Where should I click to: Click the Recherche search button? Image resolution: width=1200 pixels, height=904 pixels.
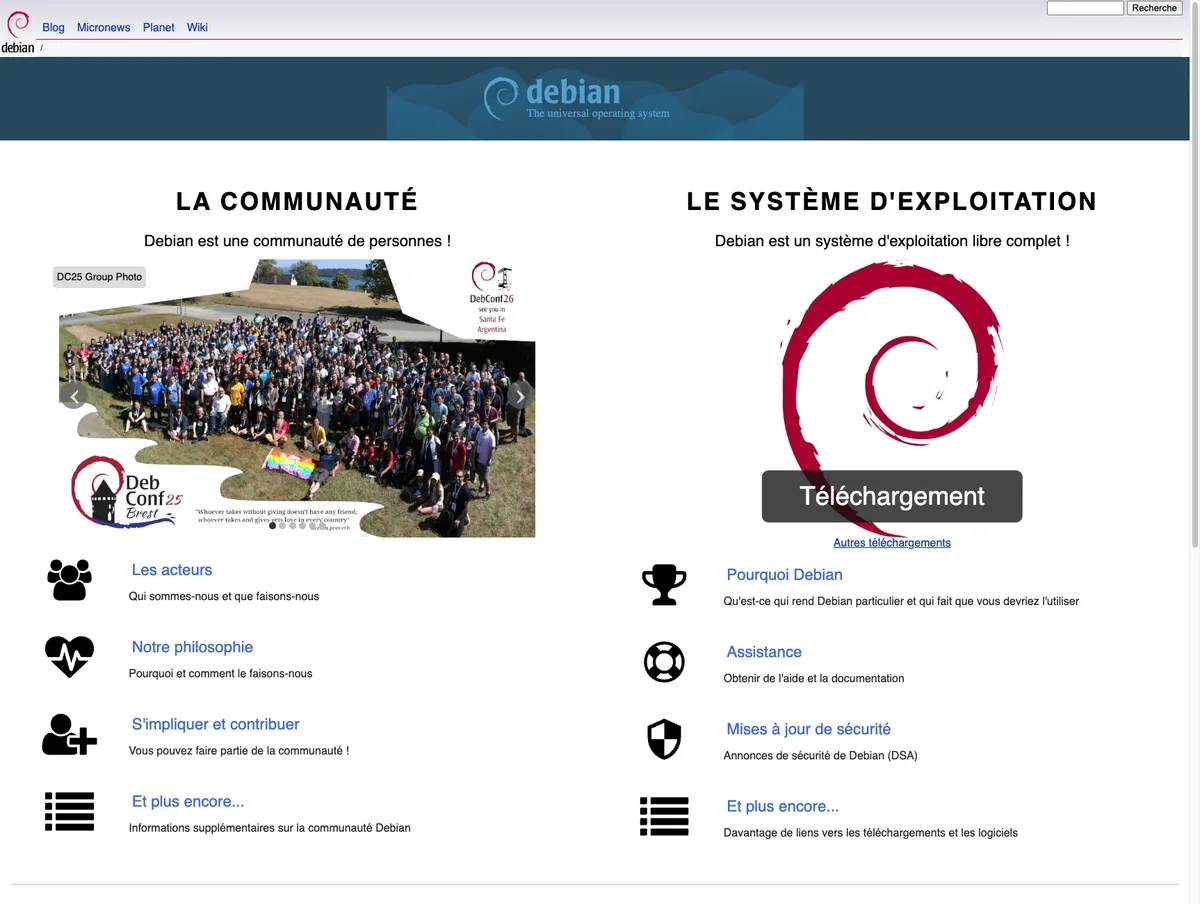tap(1154, 8)
